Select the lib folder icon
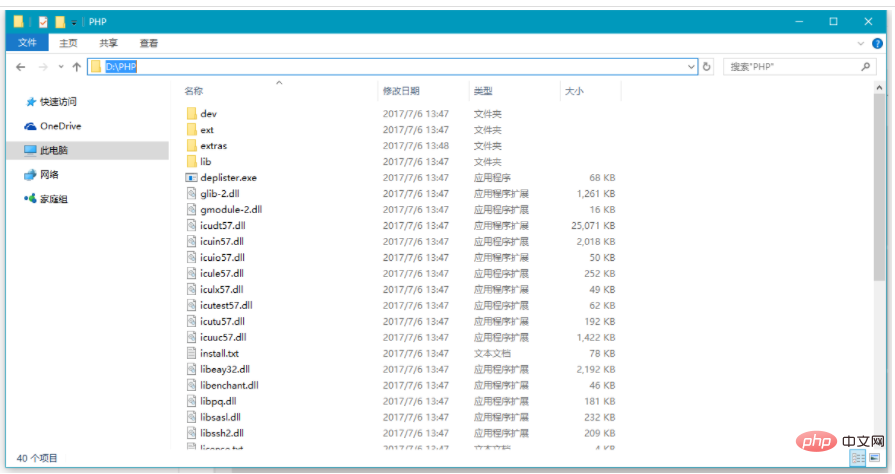This screenshot has width=895, height=474. pyautogui.click(x=192, y=162)
